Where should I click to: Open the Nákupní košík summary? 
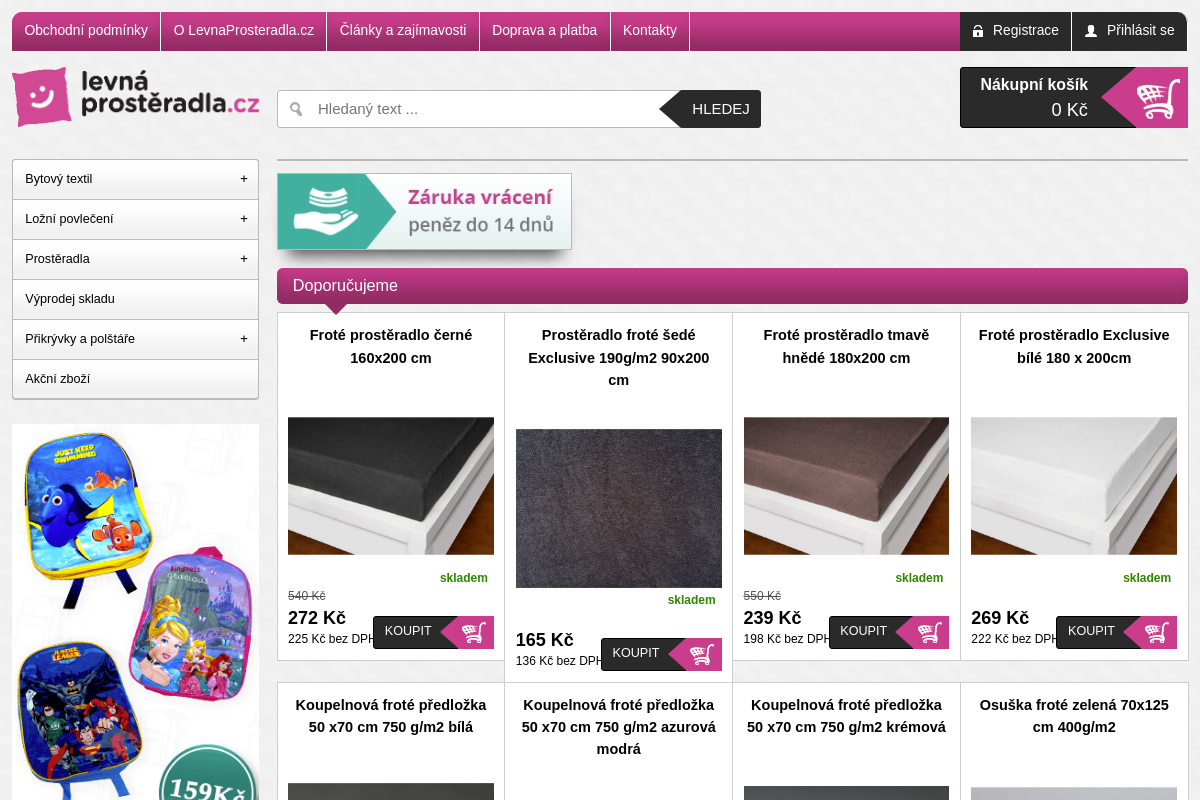point(1074,98)
